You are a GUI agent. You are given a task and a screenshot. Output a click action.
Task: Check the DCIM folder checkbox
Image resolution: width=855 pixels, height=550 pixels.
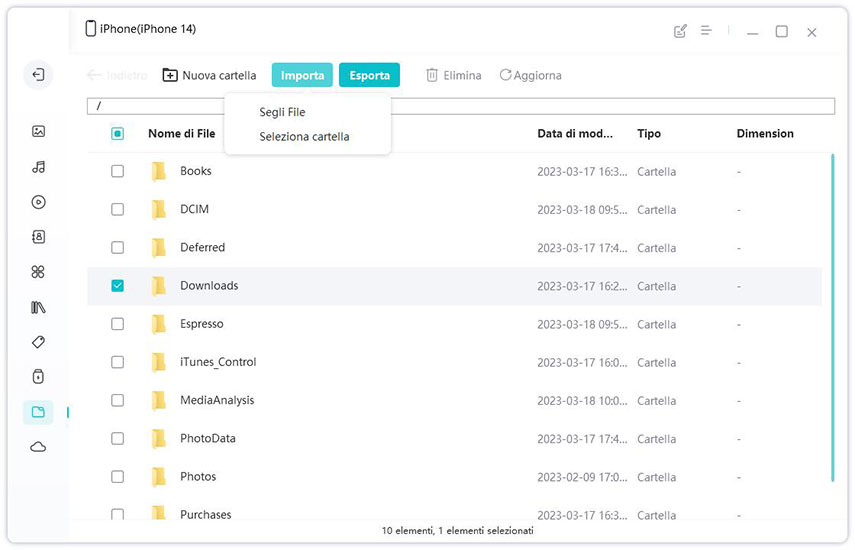[x=118, y=210]
